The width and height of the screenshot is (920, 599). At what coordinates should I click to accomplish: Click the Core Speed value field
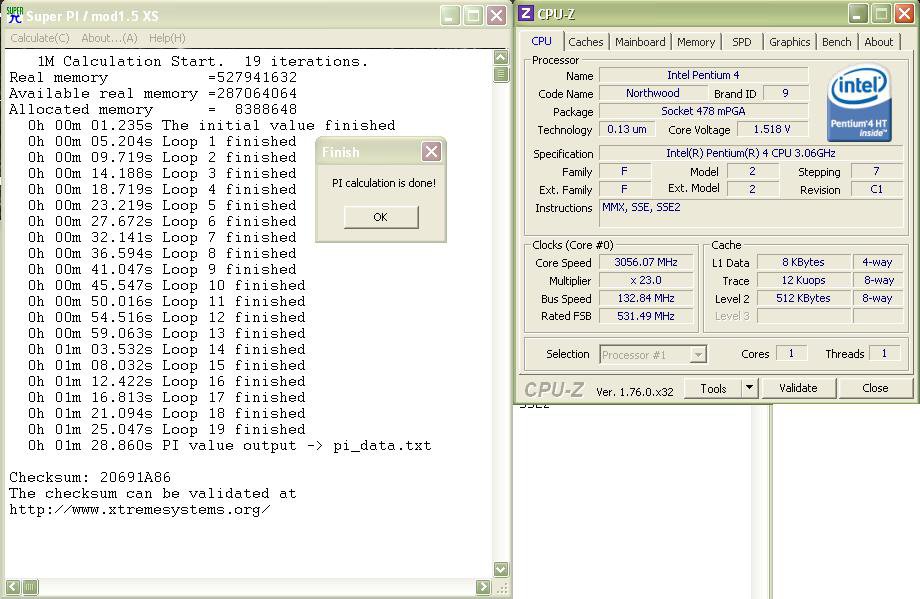(x=645, y=263)
